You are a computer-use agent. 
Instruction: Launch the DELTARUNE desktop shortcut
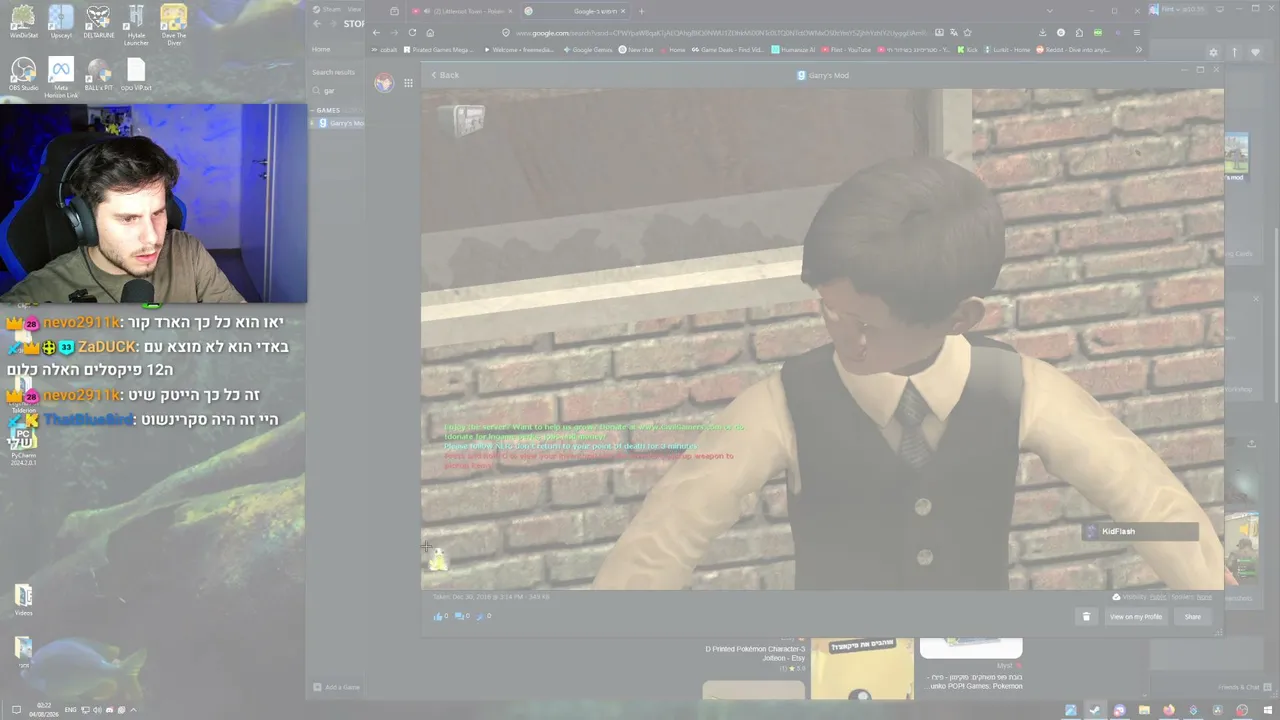[x=98, y=21]
